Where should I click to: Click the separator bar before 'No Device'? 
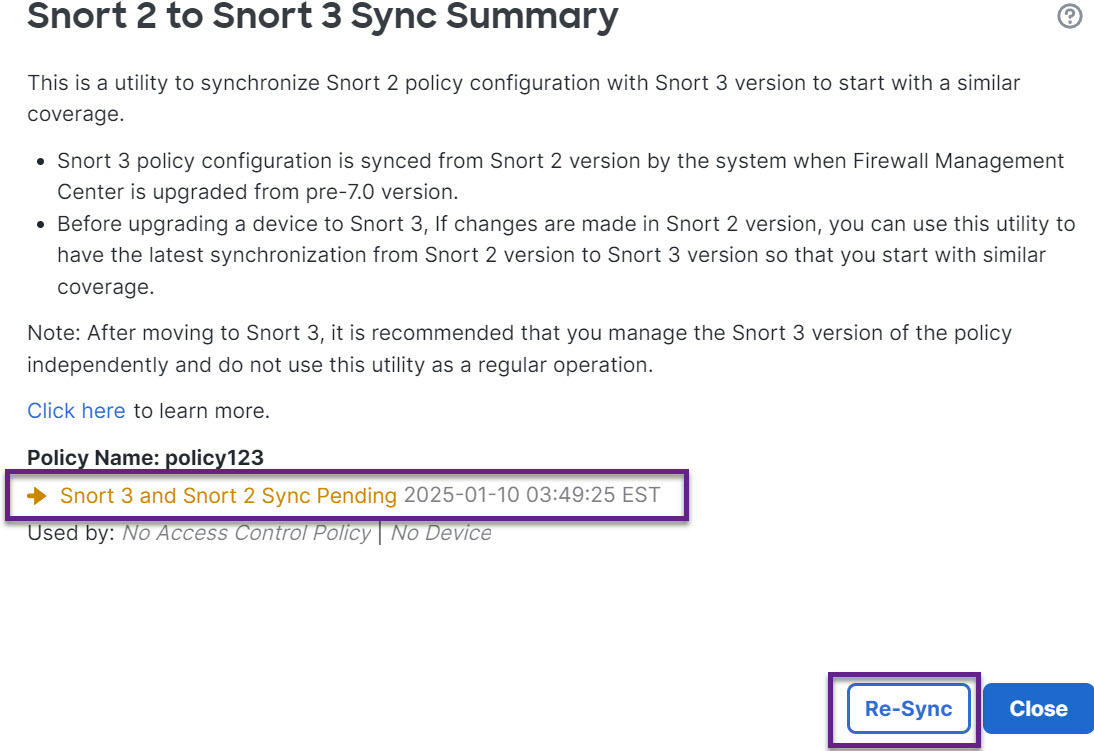(x=380, y=533)
